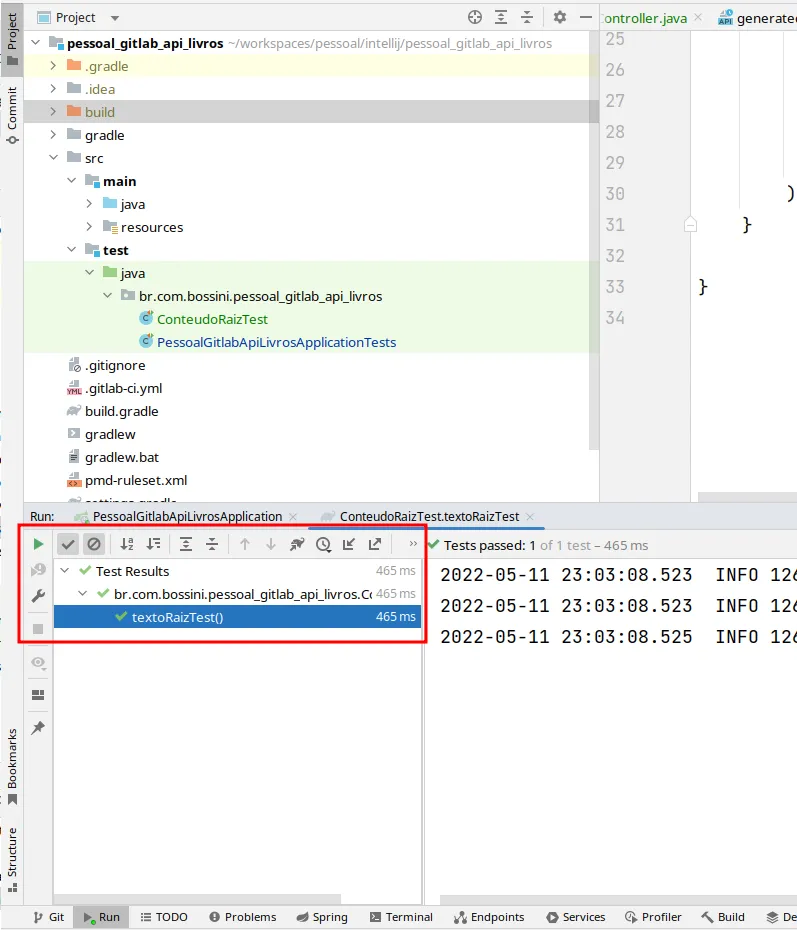Open run configuration wrench icon

coord(38,595)
